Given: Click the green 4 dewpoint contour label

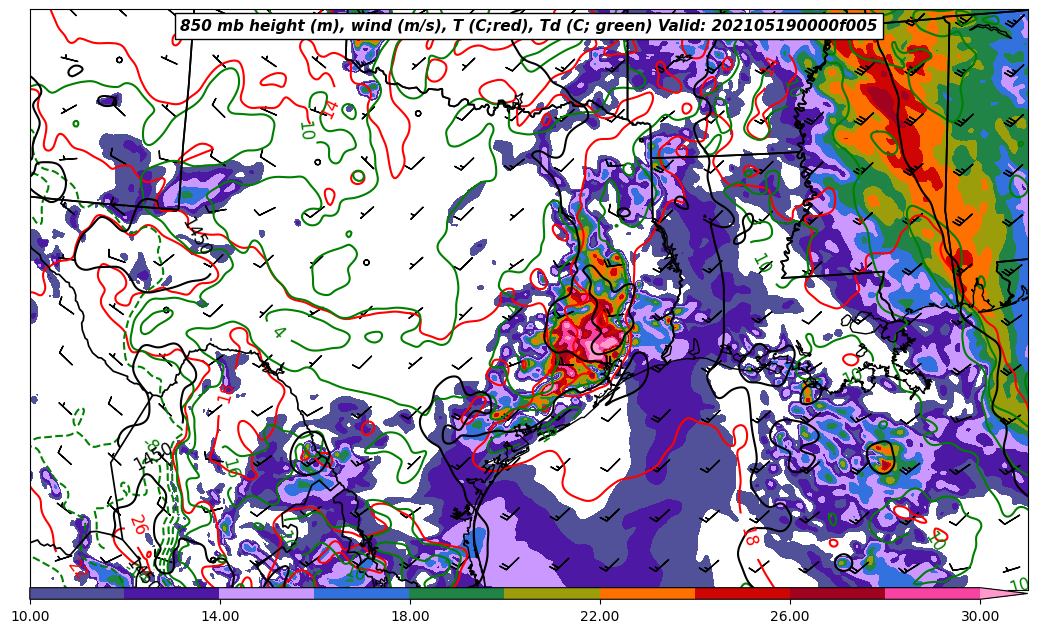Looking at the screenshot, I should click(279, 332).
